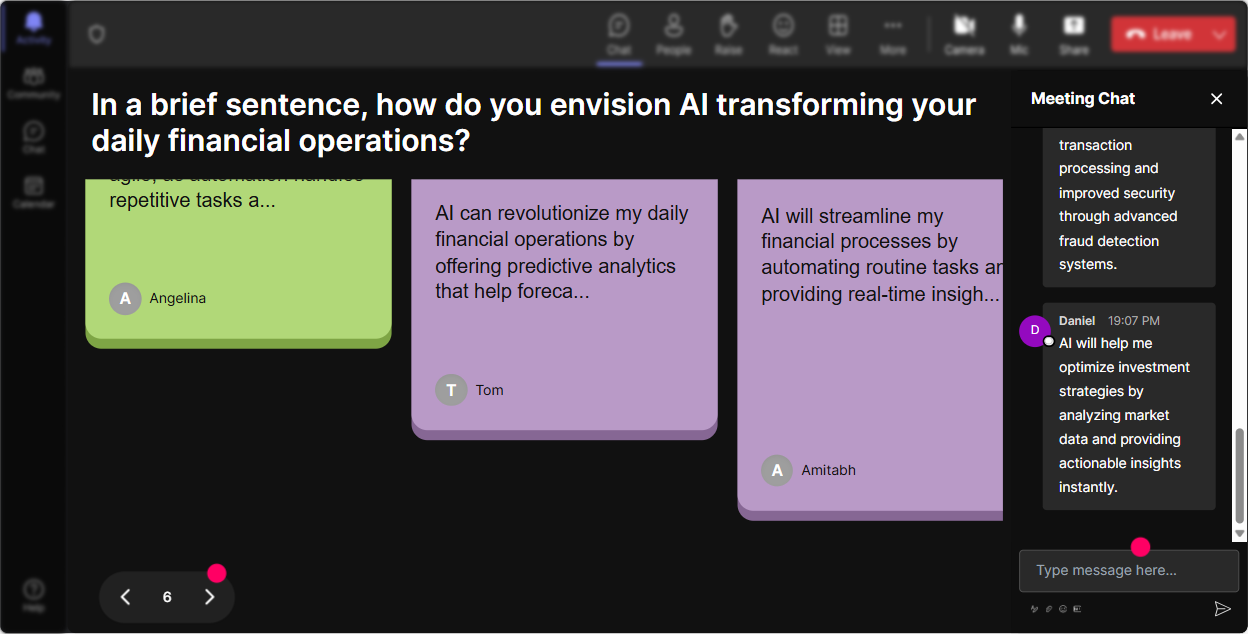The height and width of the screenshot is (634, 1248).
Task: Advance to the next slide
Action: tap(209, 597)
